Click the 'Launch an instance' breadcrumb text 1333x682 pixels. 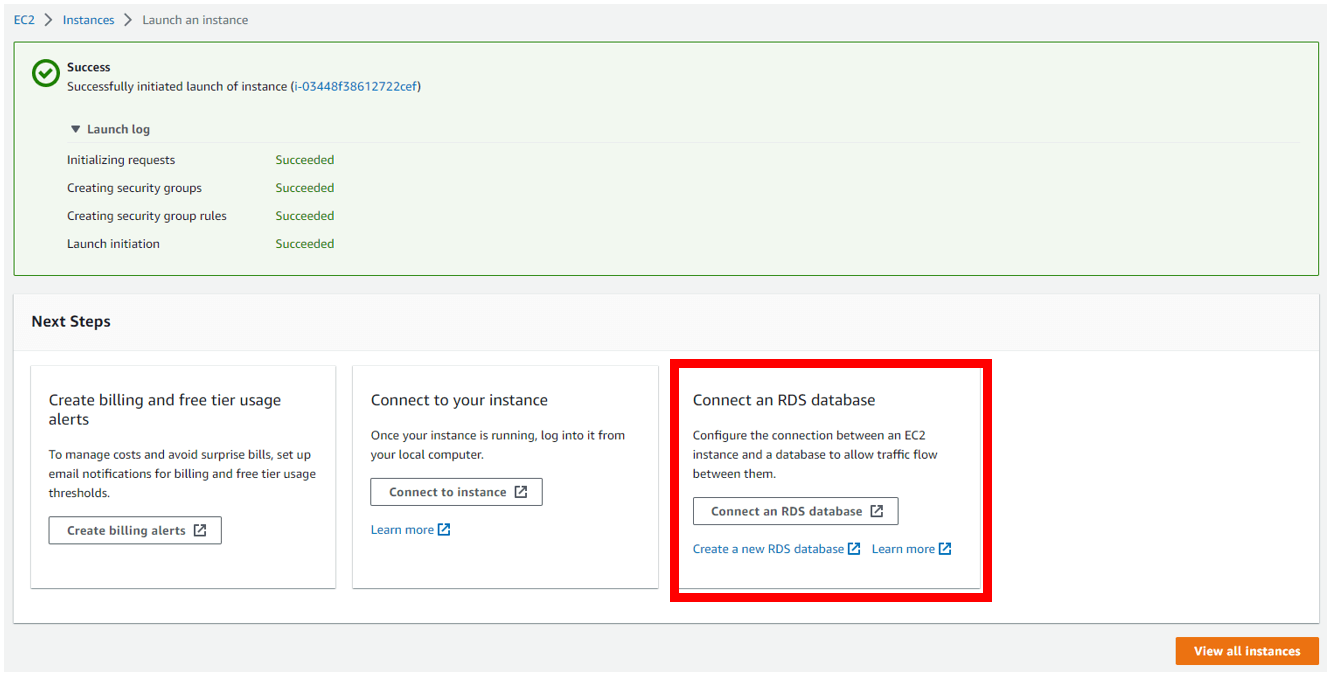[195, 20]
